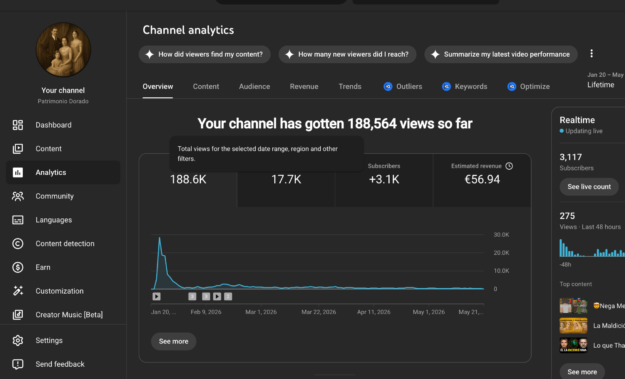
Task: Open the Content detection copyright icon
Action: [x=18, y=244]
